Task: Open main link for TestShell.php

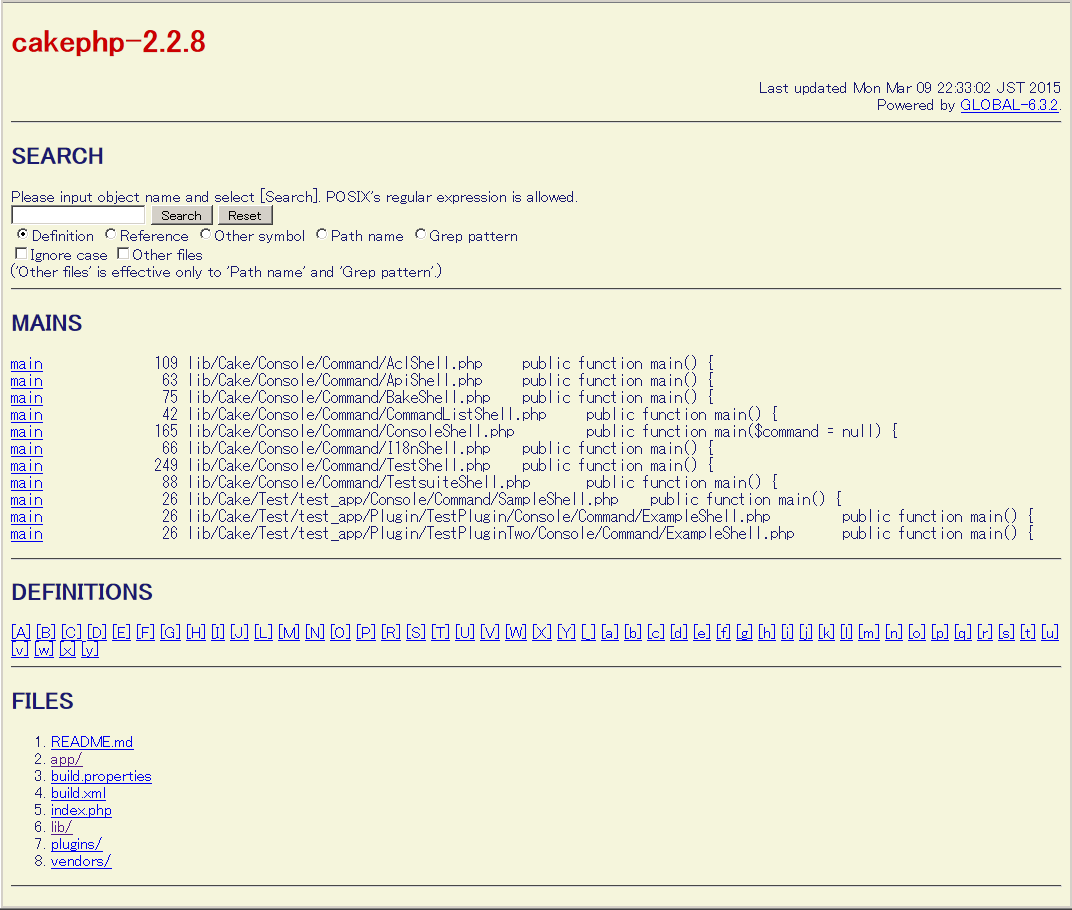Action: click(27, 466)
